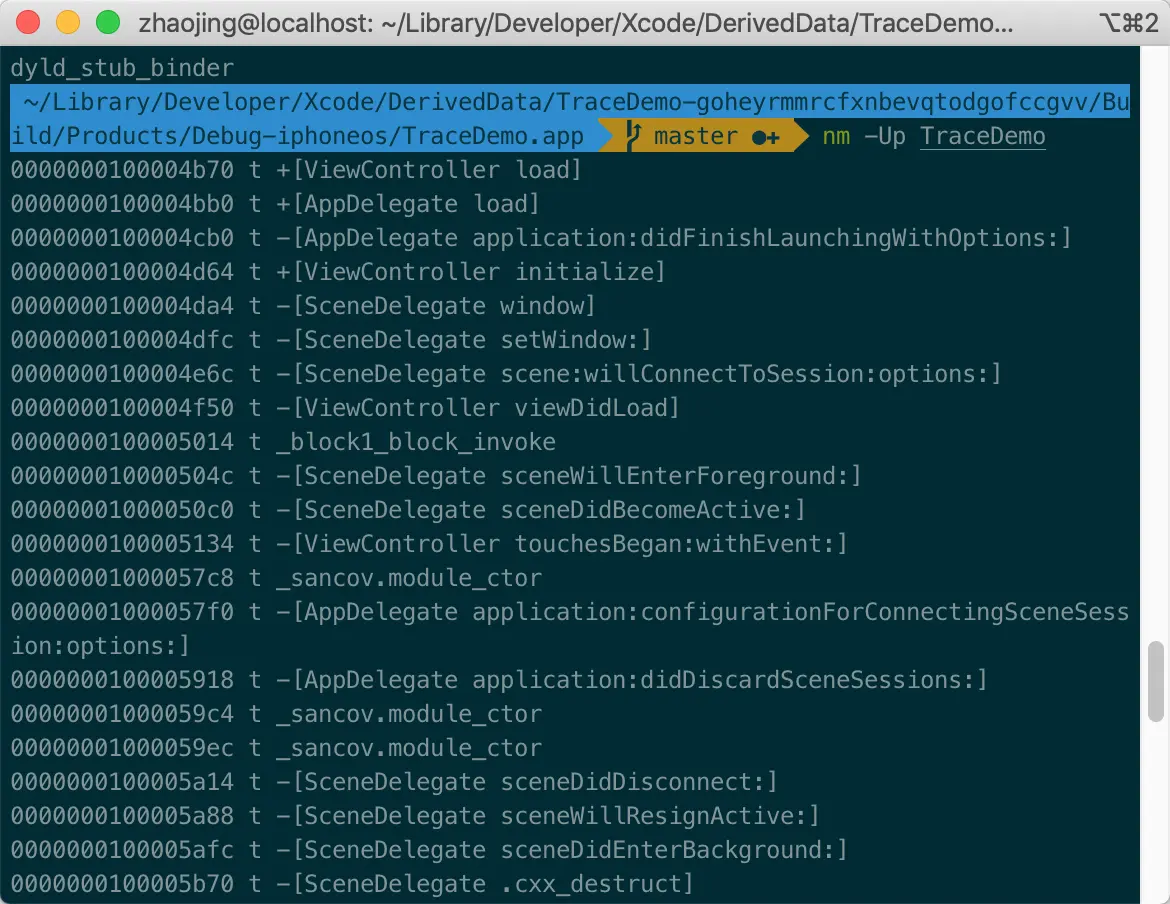This screenshot has width=1170, height=904.
Task: Click -[SceneDelegate sceneDidBecomeActive:] line
Action: click(408, 510)
